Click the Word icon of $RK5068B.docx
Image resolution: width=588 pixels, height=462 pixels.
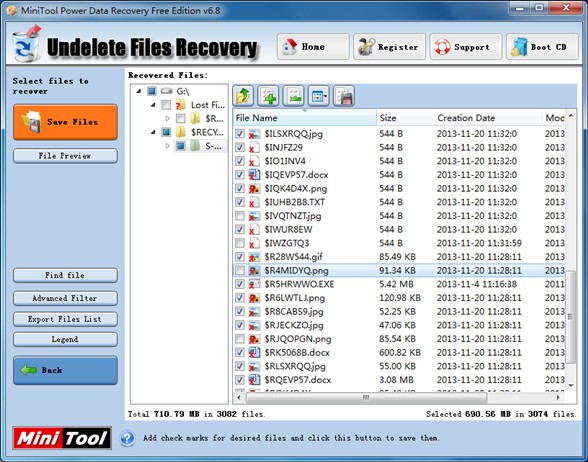(x=254, y=352)
